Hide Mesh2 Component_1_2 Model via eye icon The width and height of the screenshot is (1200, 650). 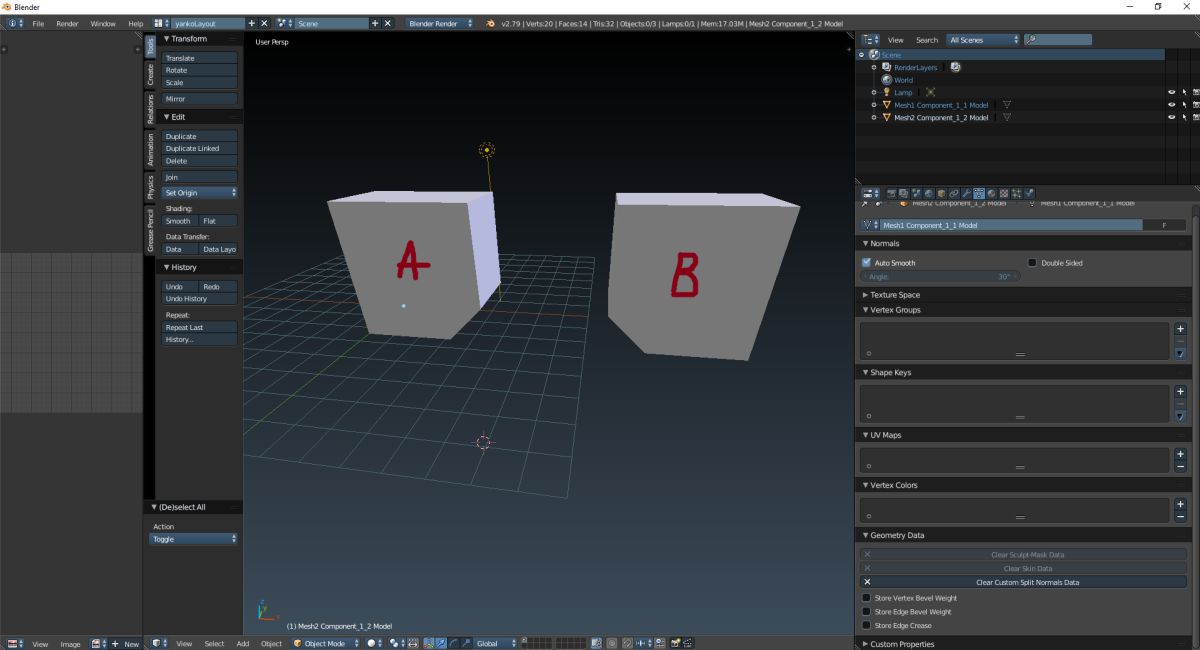click(1171, 117)
